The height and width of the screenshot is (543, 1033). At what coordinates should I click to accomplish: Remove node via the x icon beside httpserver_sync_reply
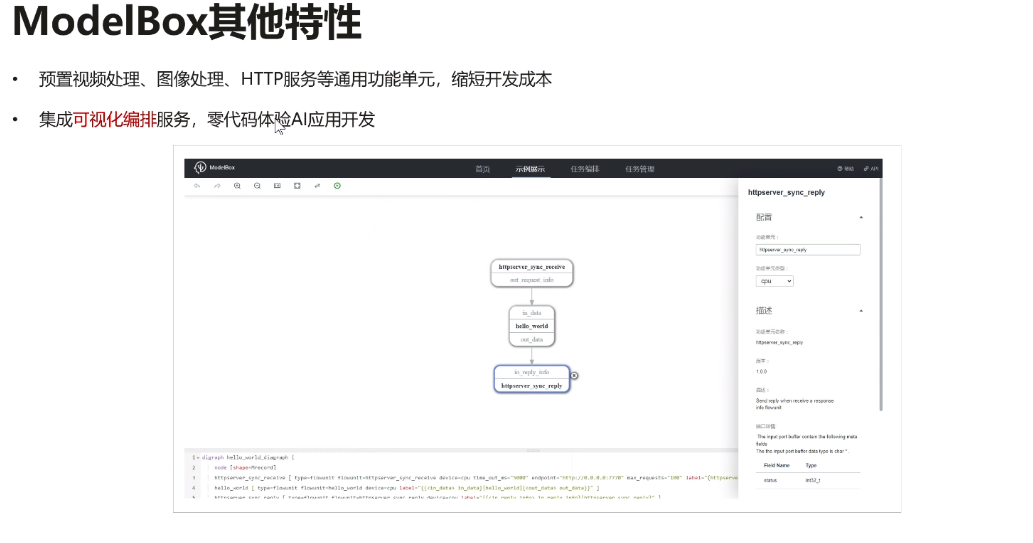pos(574,376)
